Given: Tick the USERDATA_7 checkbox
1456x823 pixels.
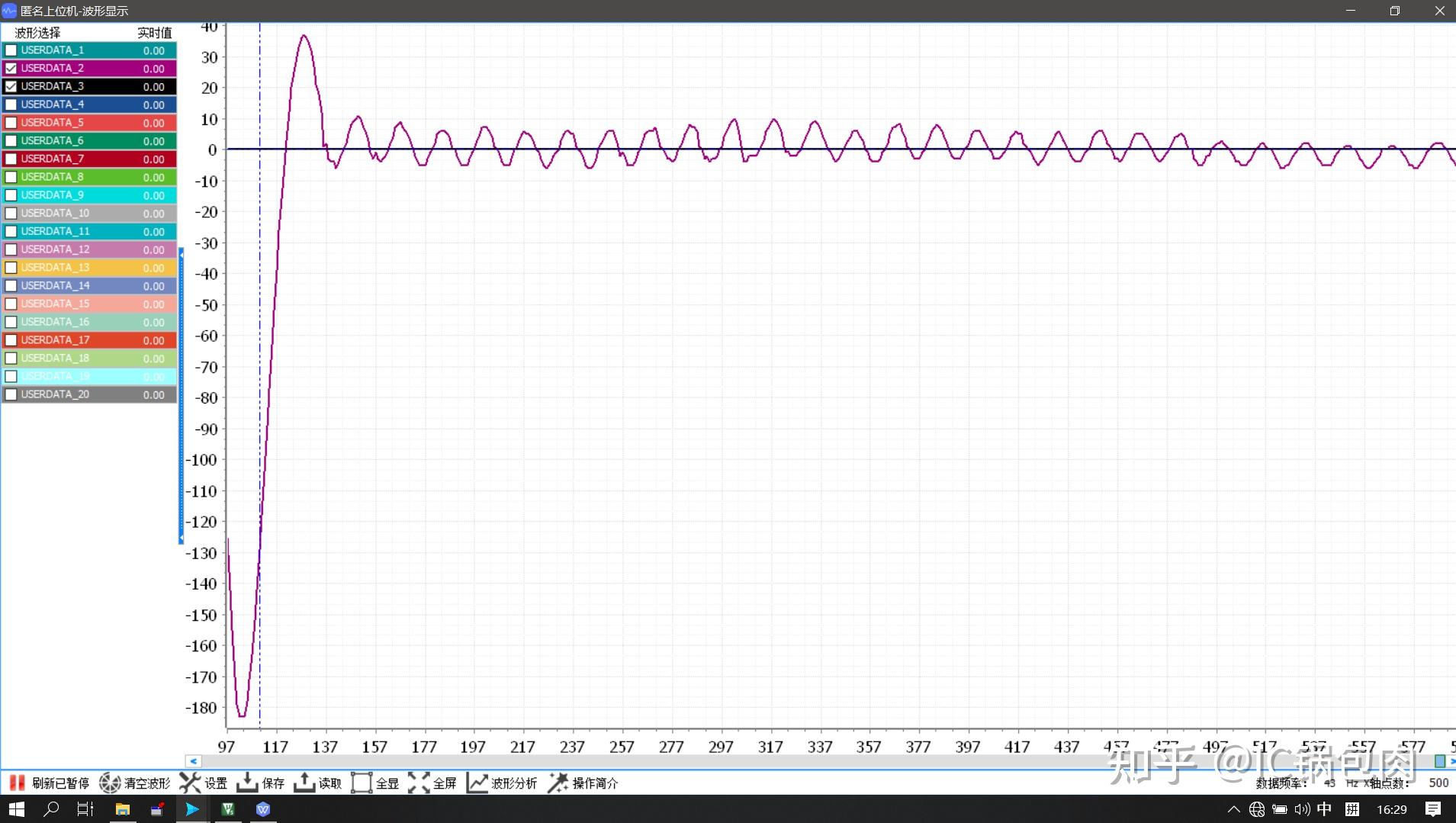Looking at the screenshot, I should (x=11, y=159).
